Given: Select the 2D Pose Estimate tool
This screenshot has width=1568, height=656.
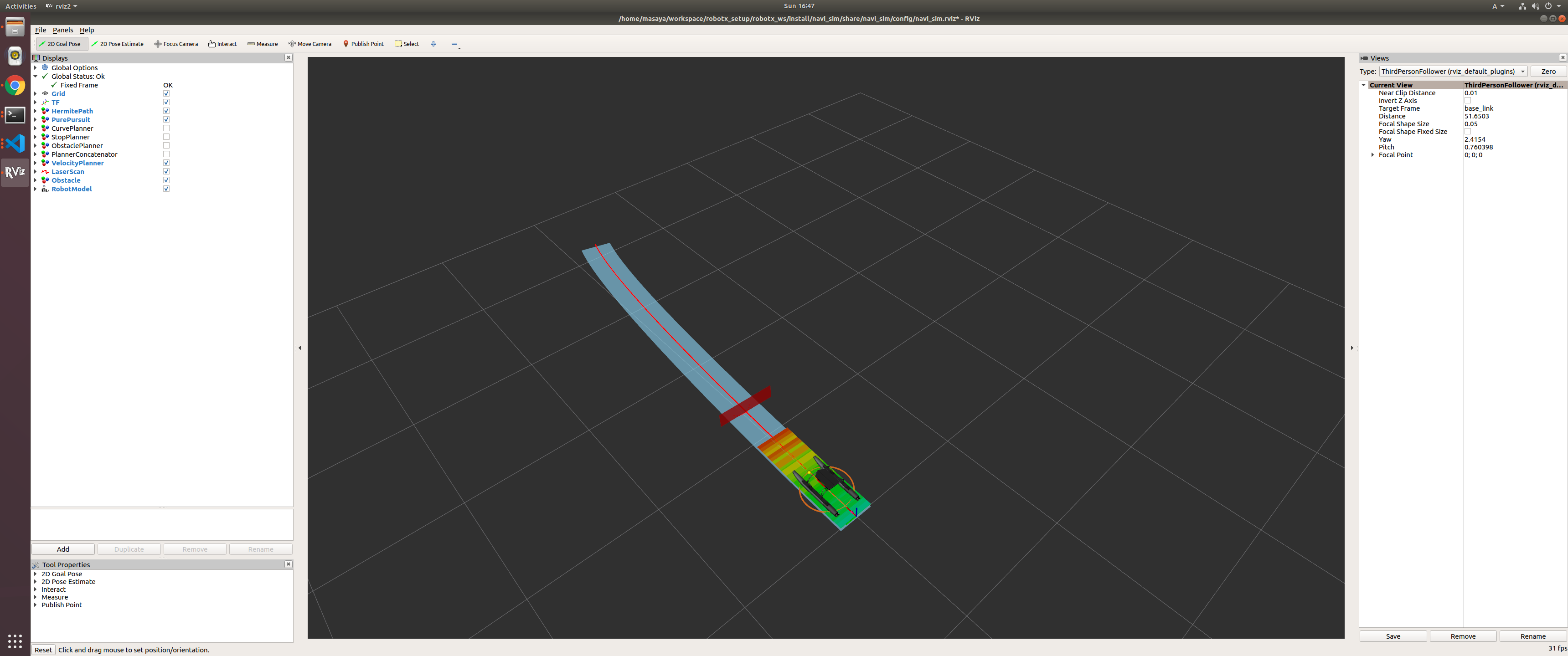Looking at the screenshot, I should point(118,44).
